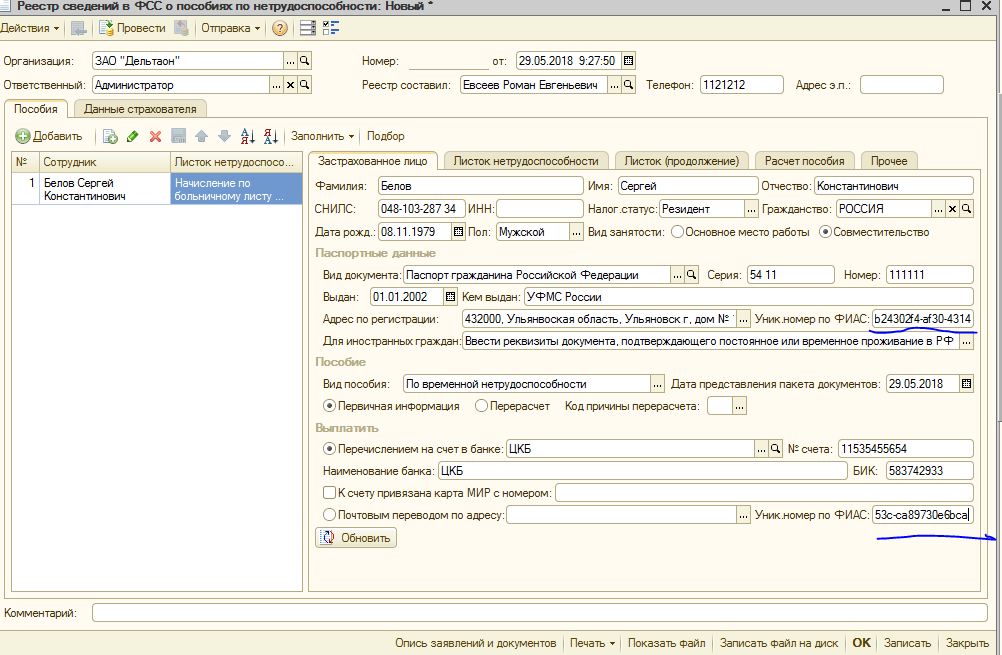Viewport: 1002px width, 655px height.
Task: Open calendar icon next to document date
Action: [628, 61]
